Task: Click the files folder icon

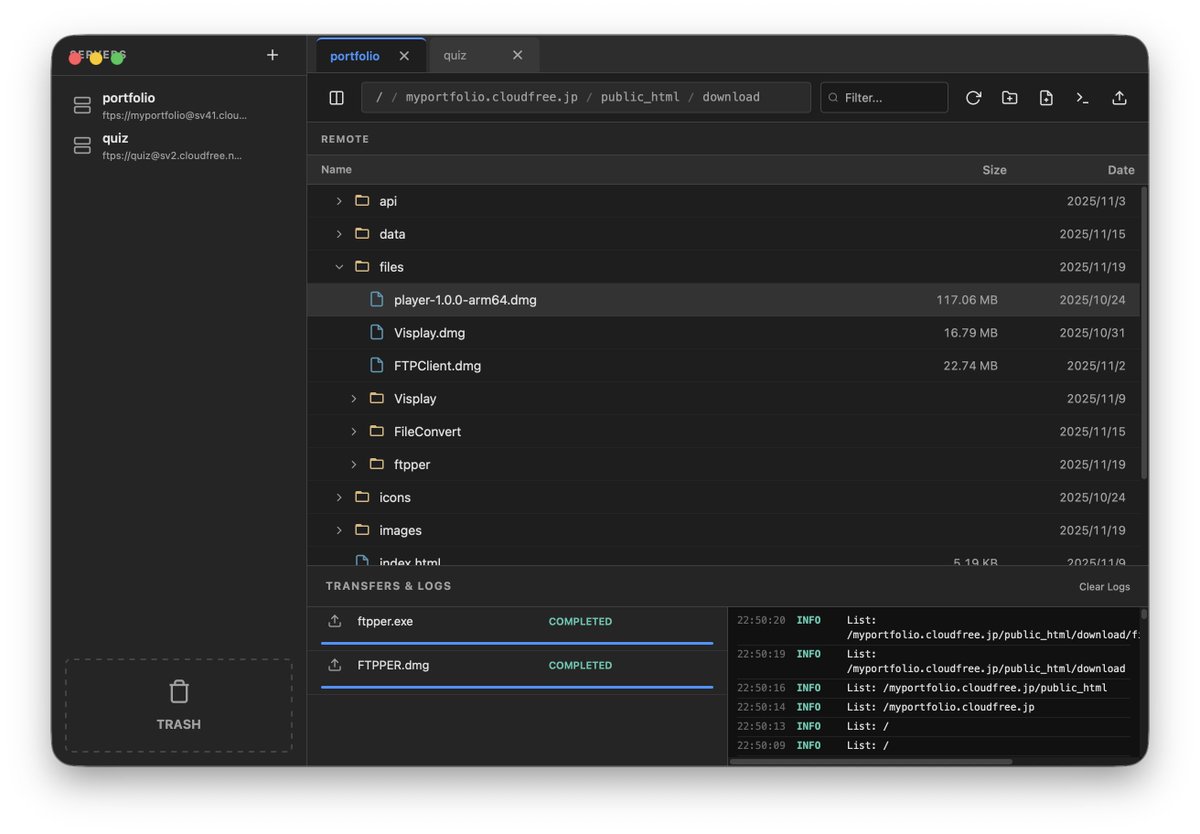Action: pos(362,267)
